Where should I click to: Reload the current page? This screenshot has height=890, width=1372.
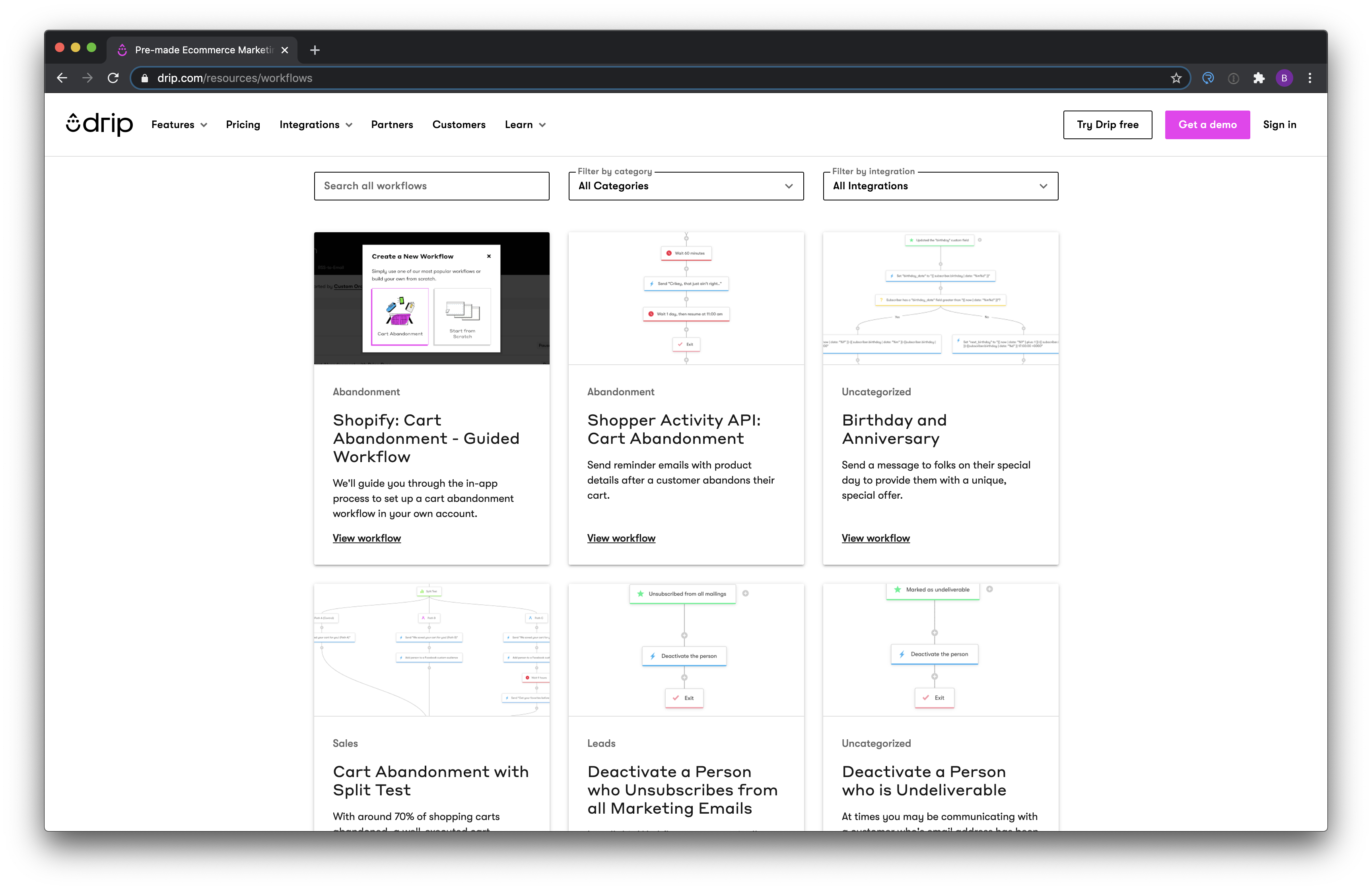[113, 78]
